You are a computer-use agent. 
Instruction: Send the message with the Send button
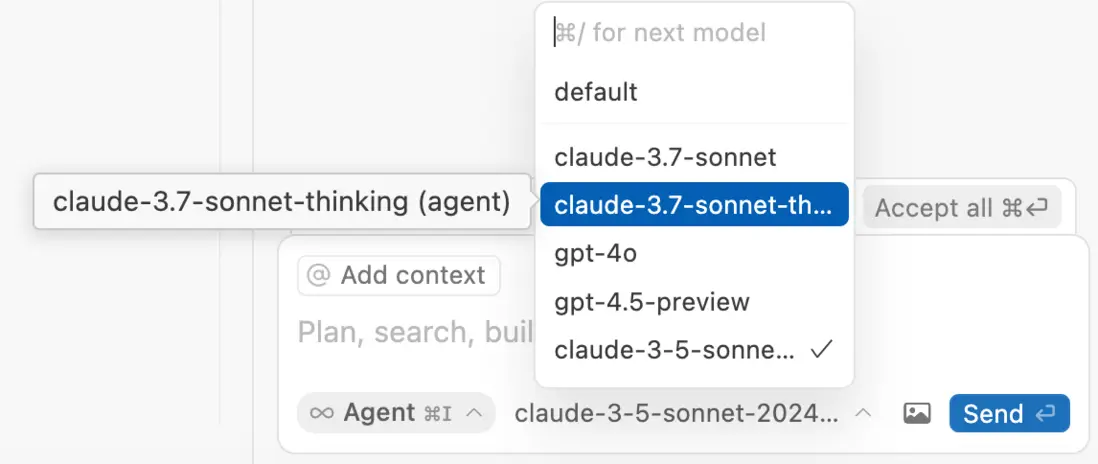click(x=1008, y=414)
